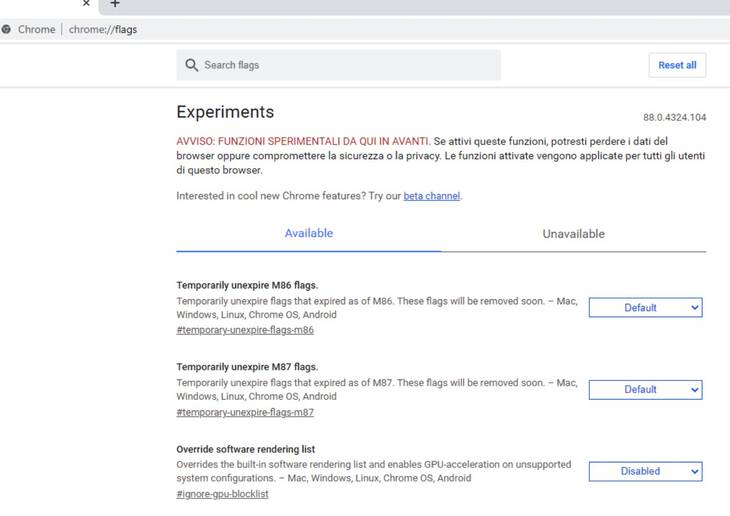Open a new tab with plus icon
730x516 pixels.
115,4
